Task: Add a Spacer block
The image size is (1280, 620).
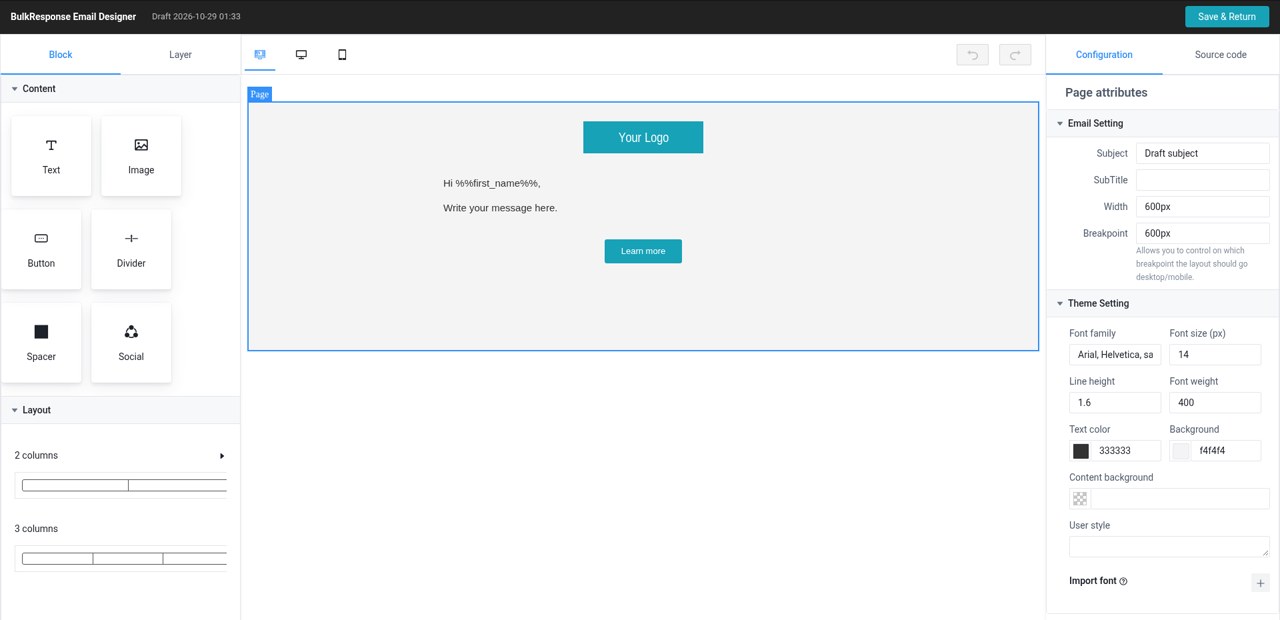Action: coord(41,343)
